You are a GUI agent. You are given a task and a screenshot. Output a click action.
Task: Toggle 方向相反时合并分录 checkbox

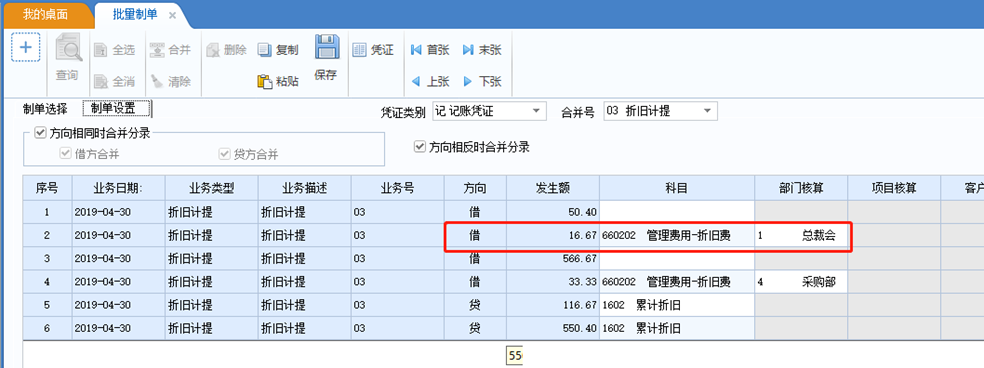pos(419,147)
